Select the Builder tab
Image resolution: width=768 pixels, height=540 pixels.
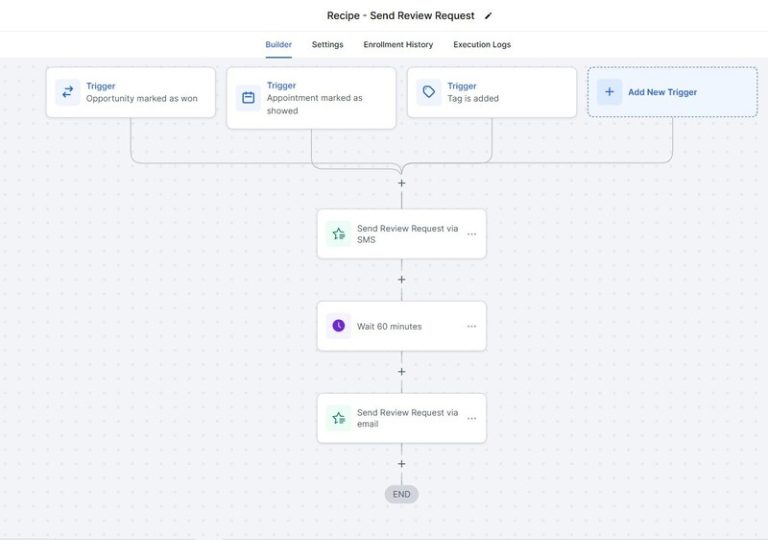tap(278, 45)
